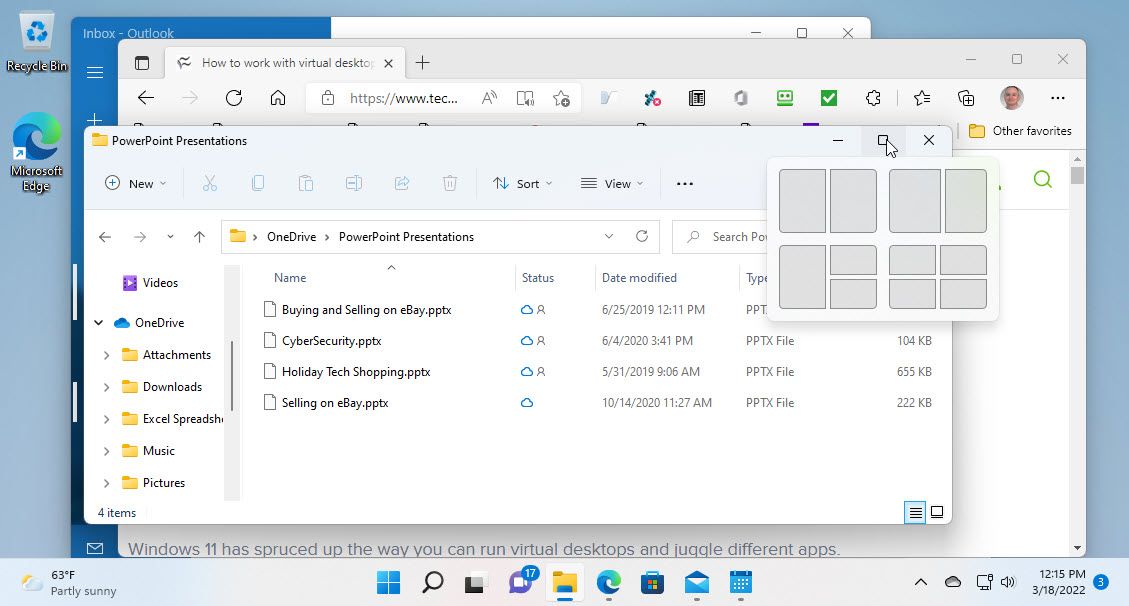Select the Cut icon in File Explorer toolbar

(x=211, y=183)
